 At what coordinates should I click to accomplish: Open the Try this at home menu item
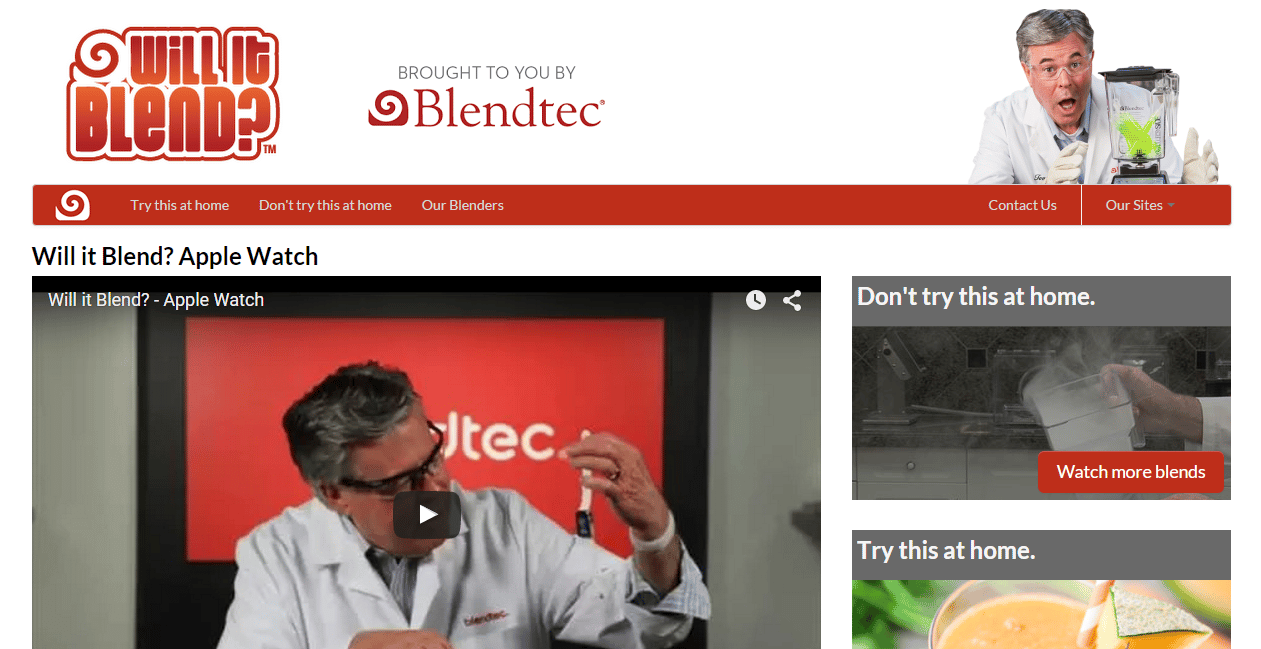point(180,205)
